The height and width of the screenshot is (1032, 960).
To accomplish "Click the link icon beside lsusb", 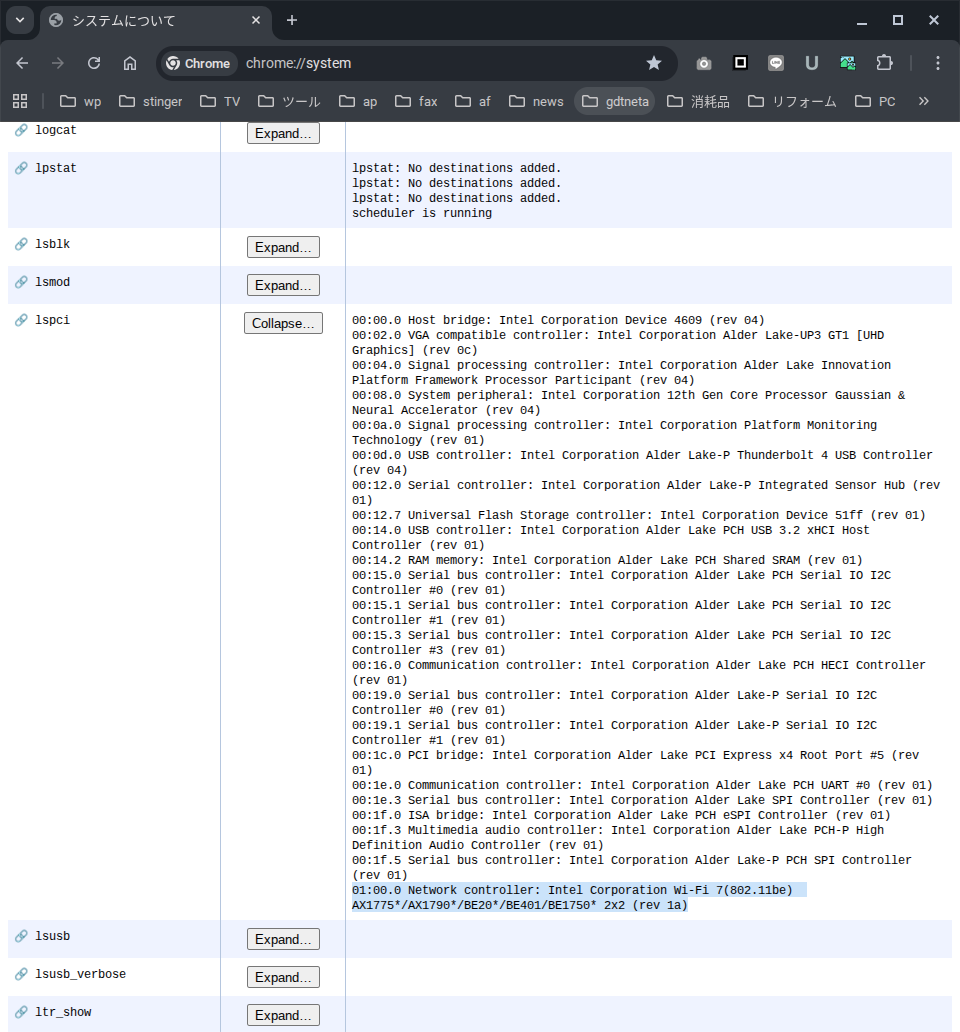I will 21,936.
